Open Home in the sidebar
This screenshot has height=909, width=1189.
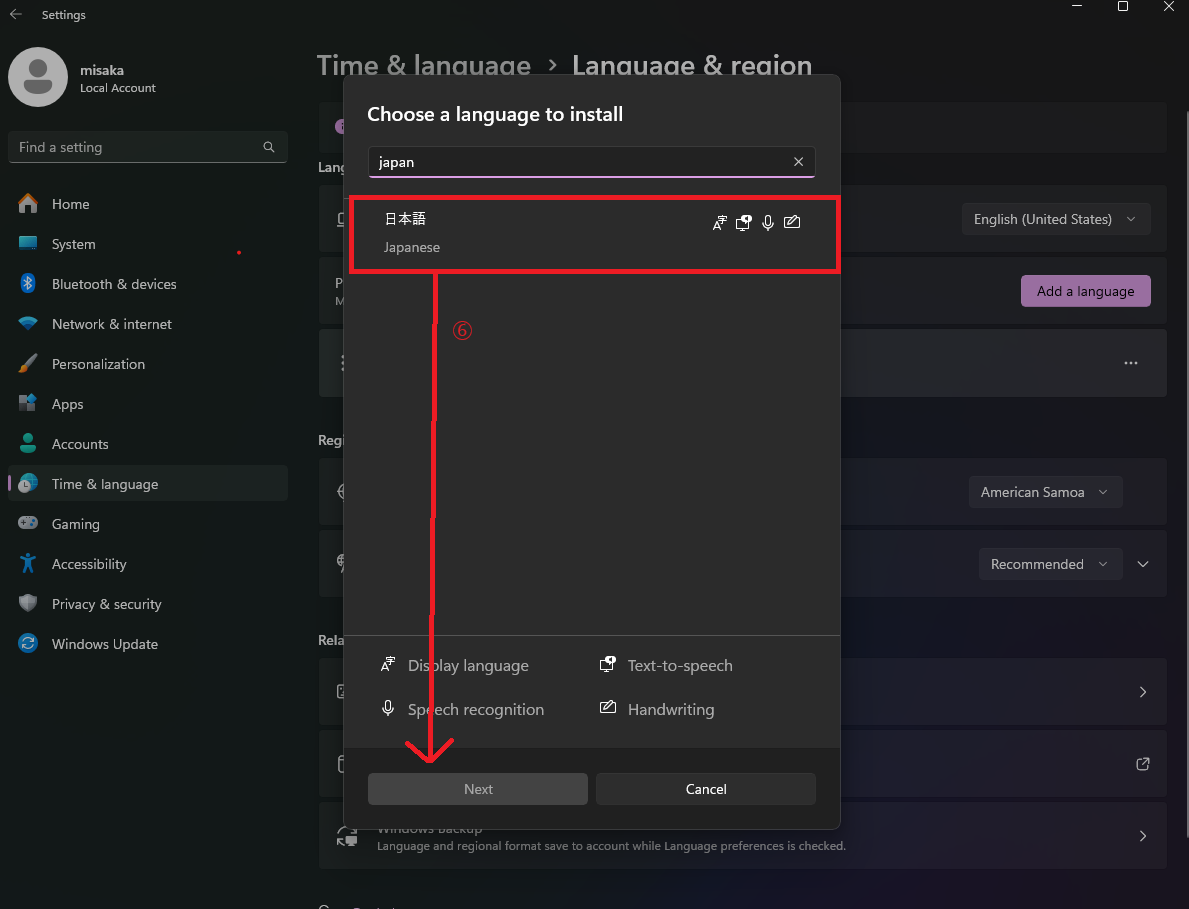(x=148, y=204)
